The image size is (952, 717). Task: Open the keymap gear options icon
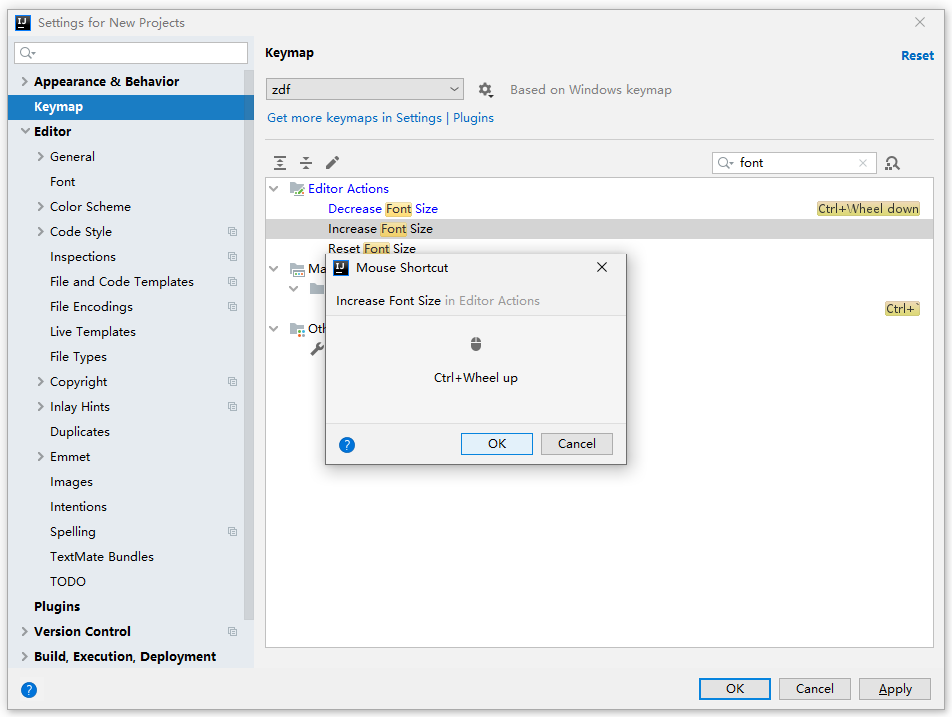485,90
